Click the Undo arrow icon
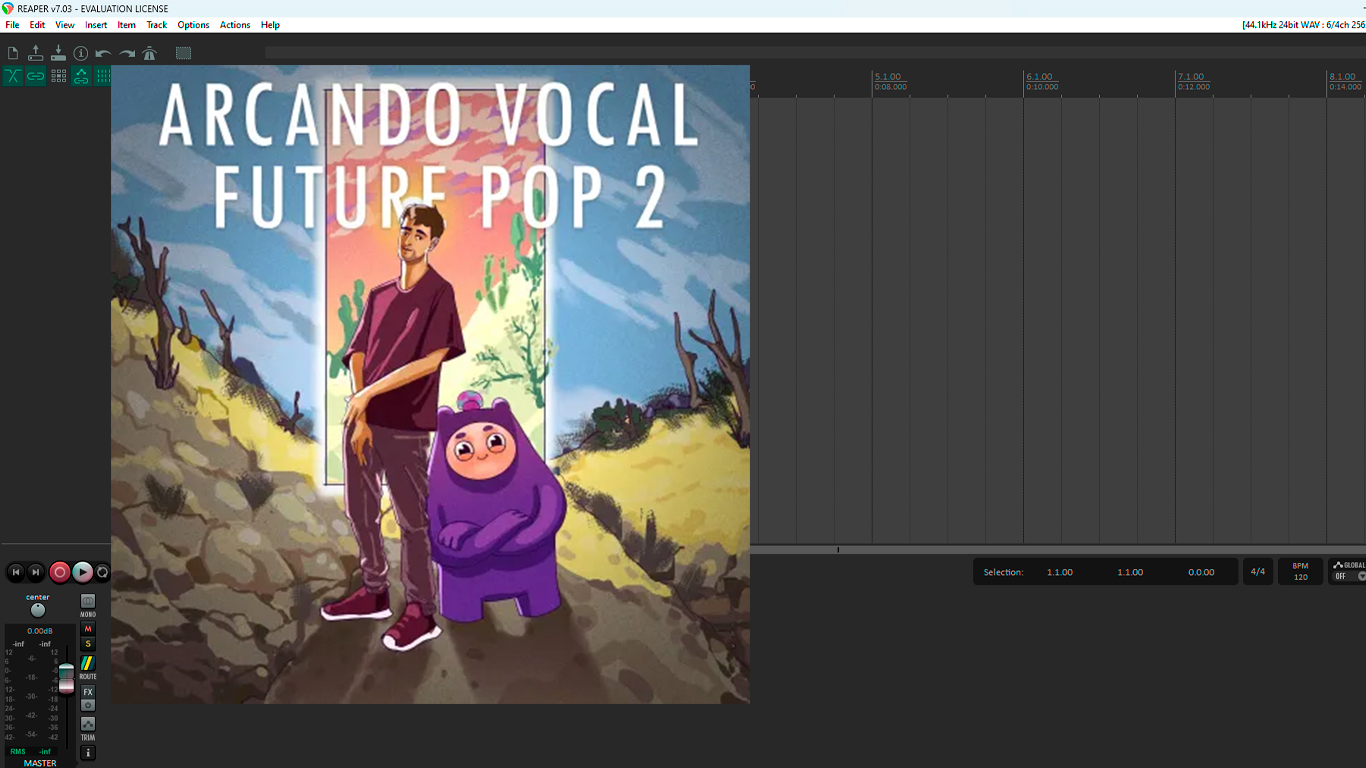Image resolution: width=1366 pixels, height=768 pixels. point(103,53)
